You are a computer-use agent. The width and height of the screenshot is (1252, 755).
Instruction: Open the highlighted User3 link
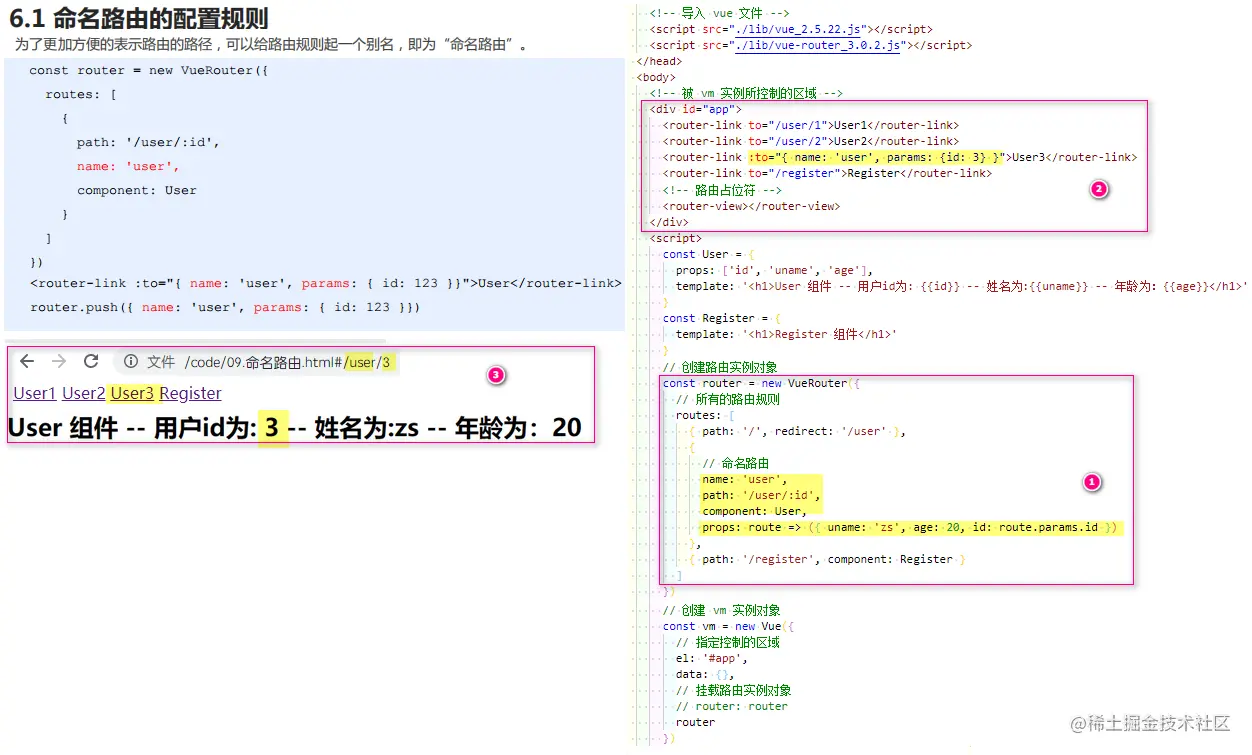[133, 393]
